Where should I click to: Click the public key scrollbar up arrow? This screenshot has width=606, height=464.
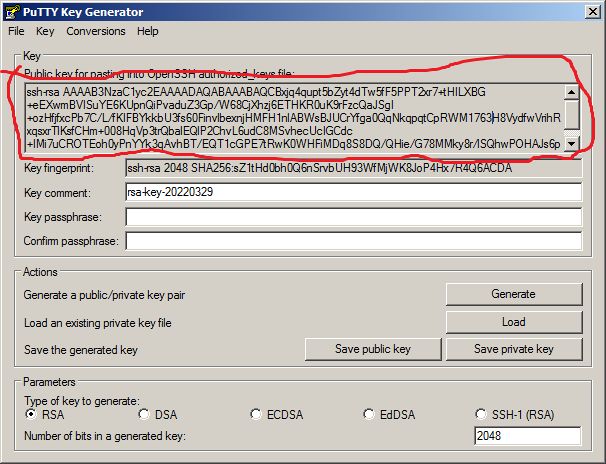click(x=572, y=93)
